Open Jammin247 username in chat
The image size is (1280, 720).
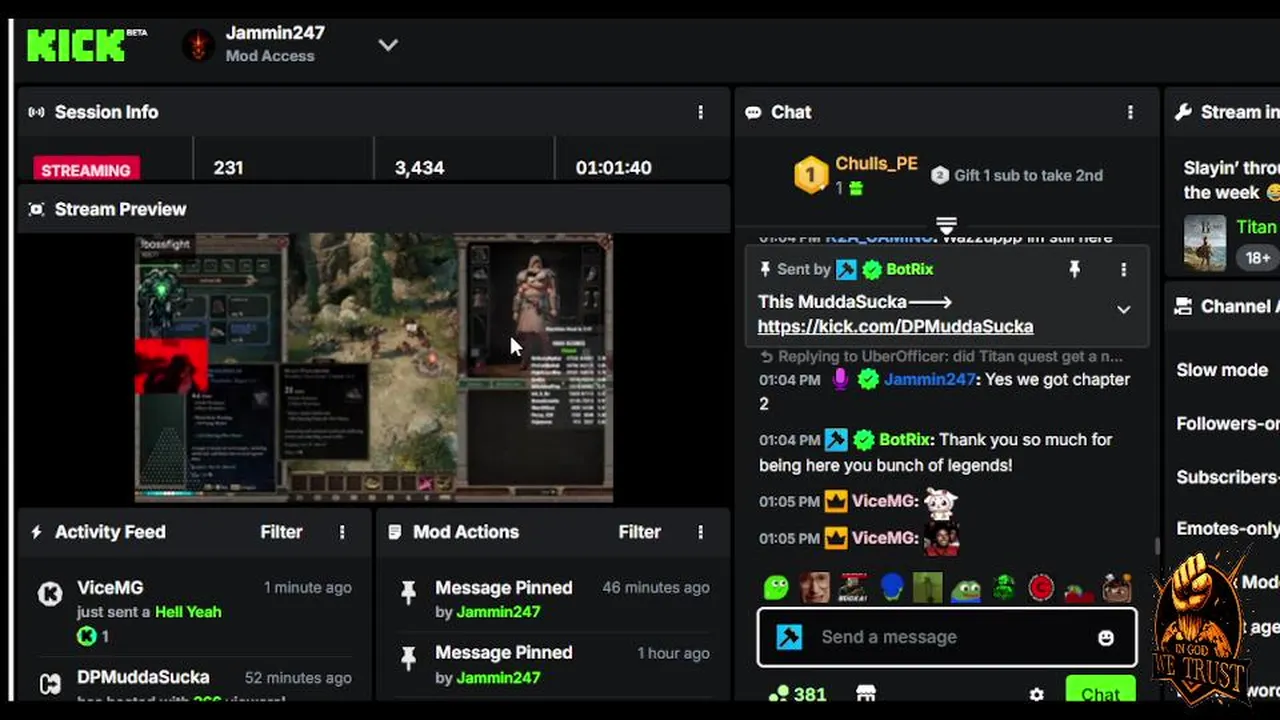(929, 380)
